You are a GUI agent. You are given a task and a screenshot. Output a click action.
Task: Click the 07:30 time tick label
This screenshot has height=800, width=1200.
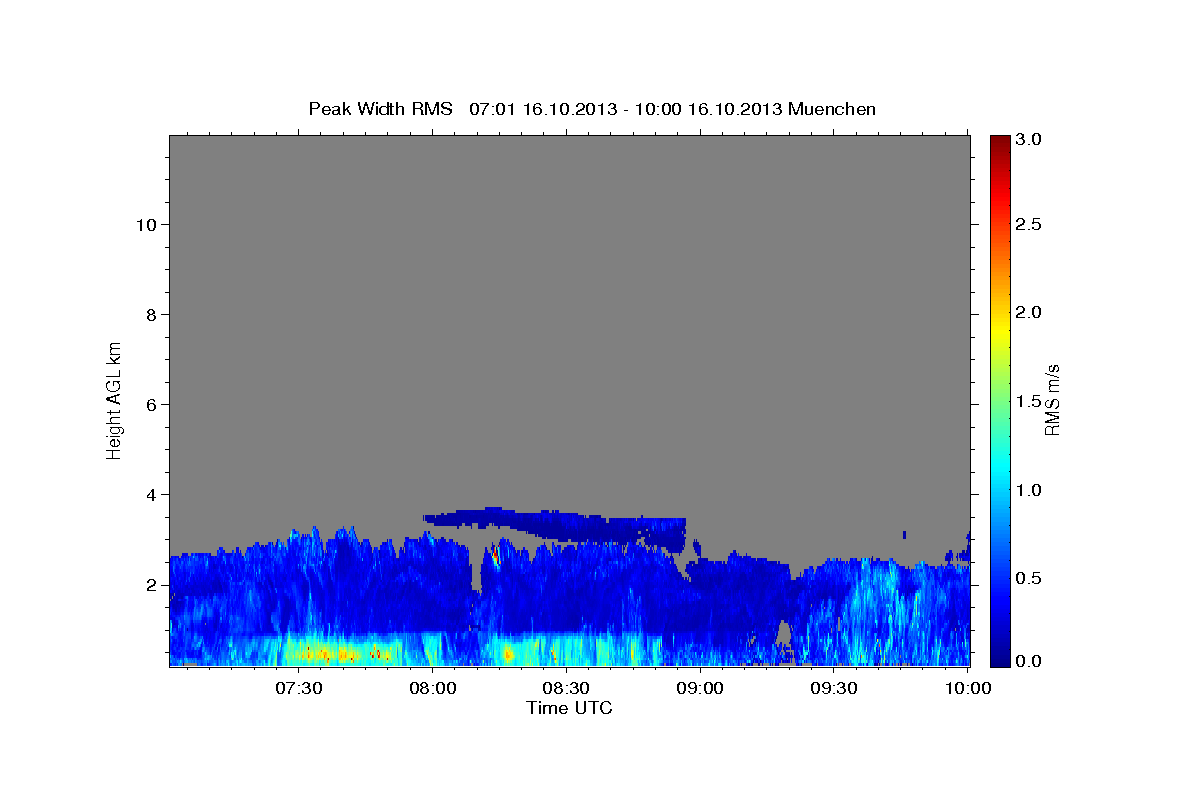click(298, 689)
